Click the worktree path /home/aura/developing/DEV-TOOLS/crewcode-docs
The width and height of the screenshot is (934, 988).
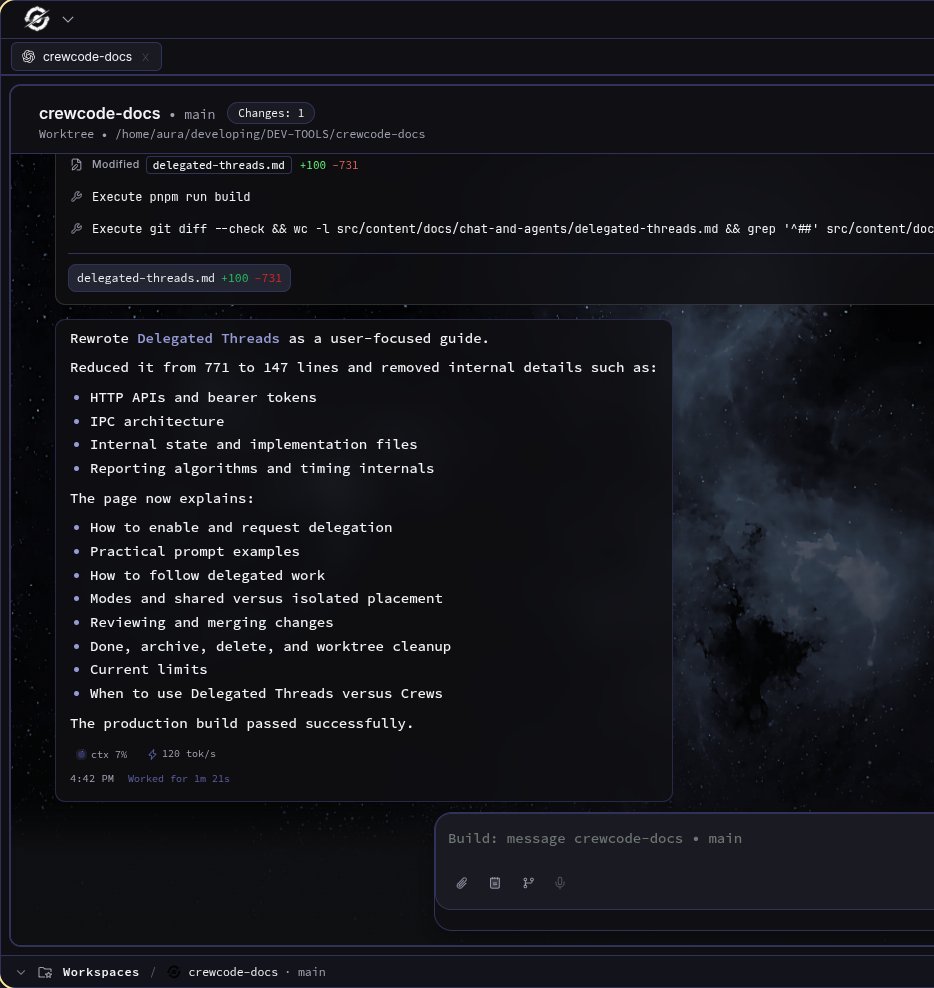pos(270,134)
